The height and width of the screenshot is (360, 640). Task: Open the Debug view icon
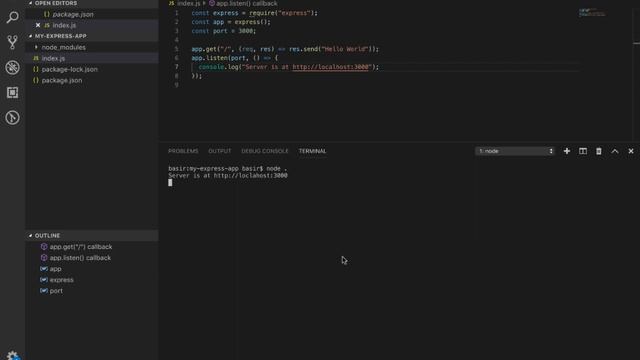tap(12, 67)
